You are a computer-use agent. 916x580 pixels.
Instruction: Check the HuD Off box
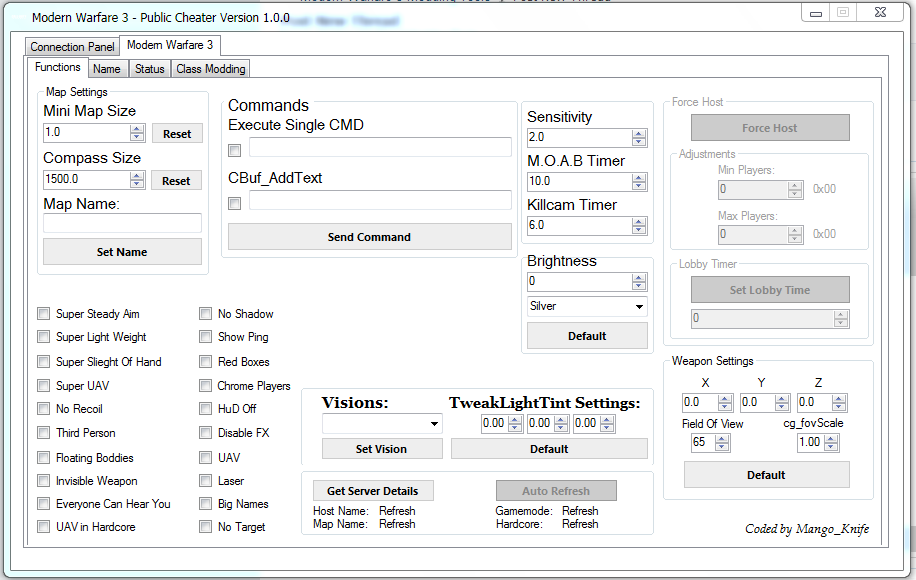pyautogui.click(x=205, y=408)
